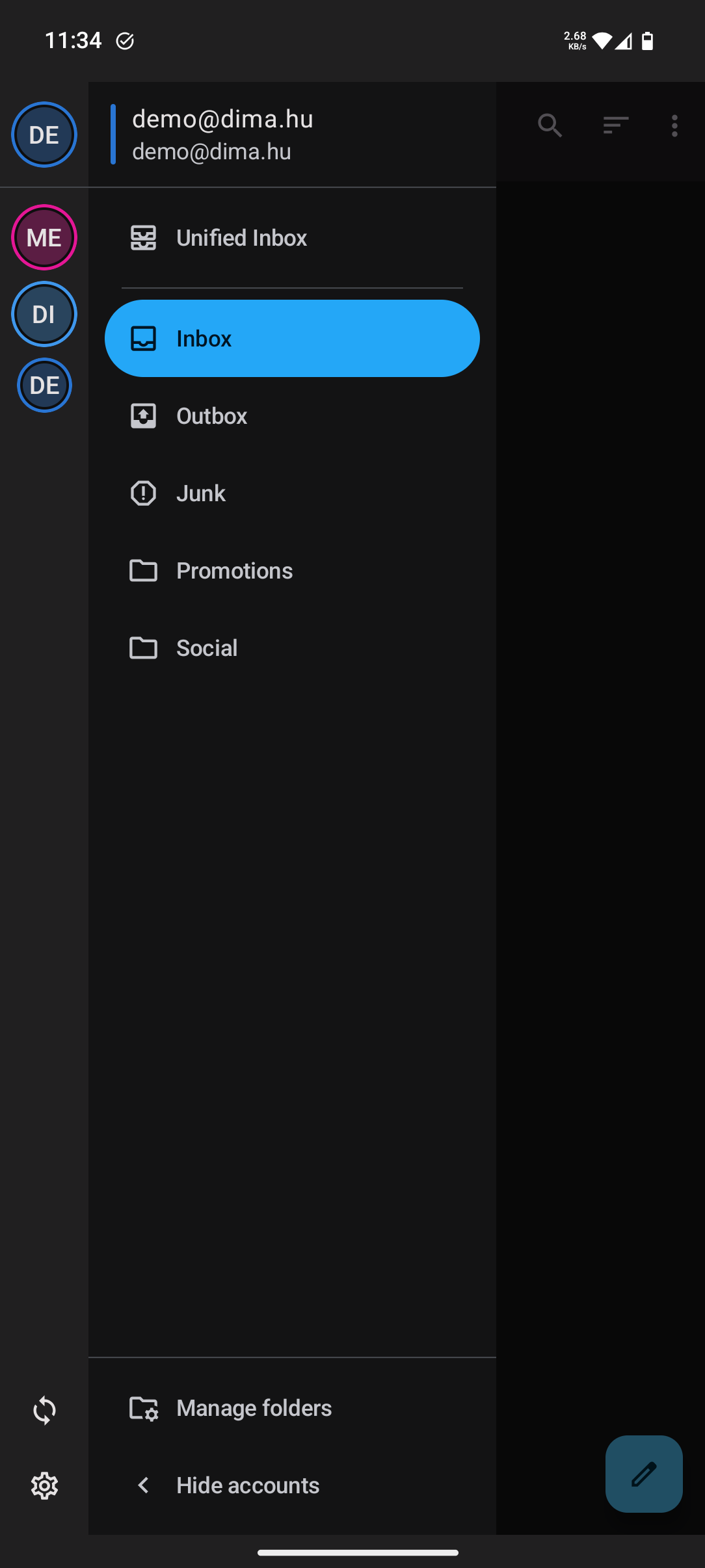Viewport: 705px width, 1568px height.
Task: Tap the demo@dima.hu account header
Action: (292, 135)
